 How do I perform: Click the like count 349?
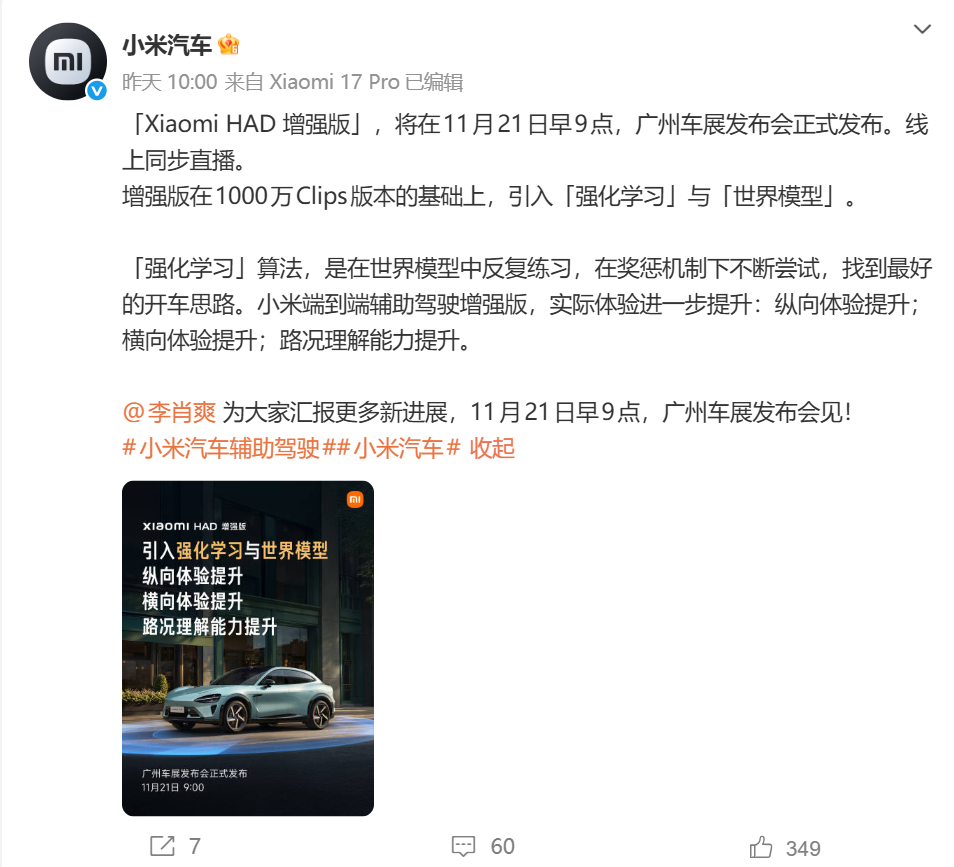803,848
